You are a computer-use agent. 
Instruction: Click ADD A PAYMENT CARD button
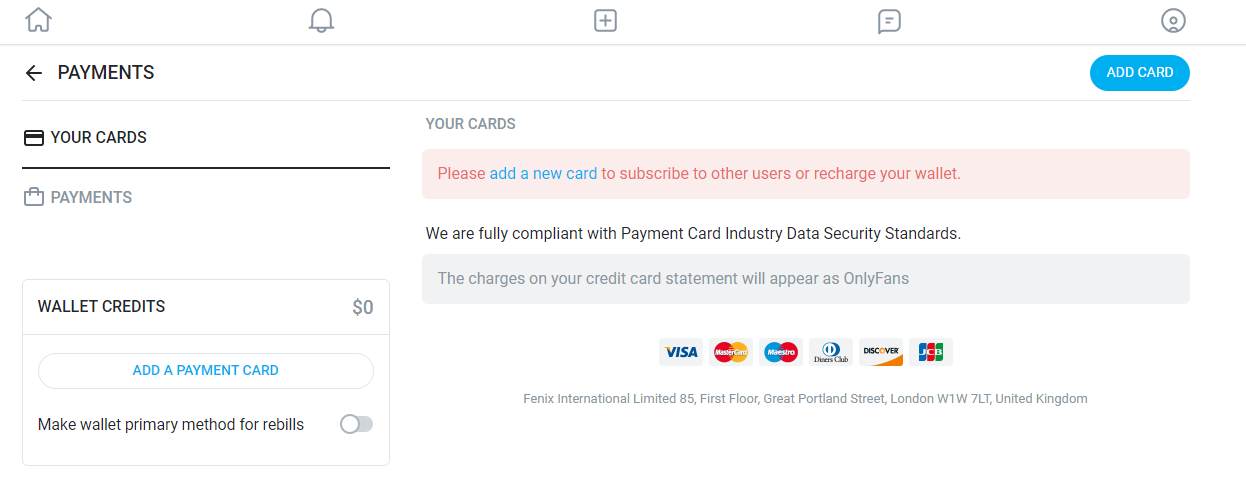pyautogui.click(x=206, y=370)
